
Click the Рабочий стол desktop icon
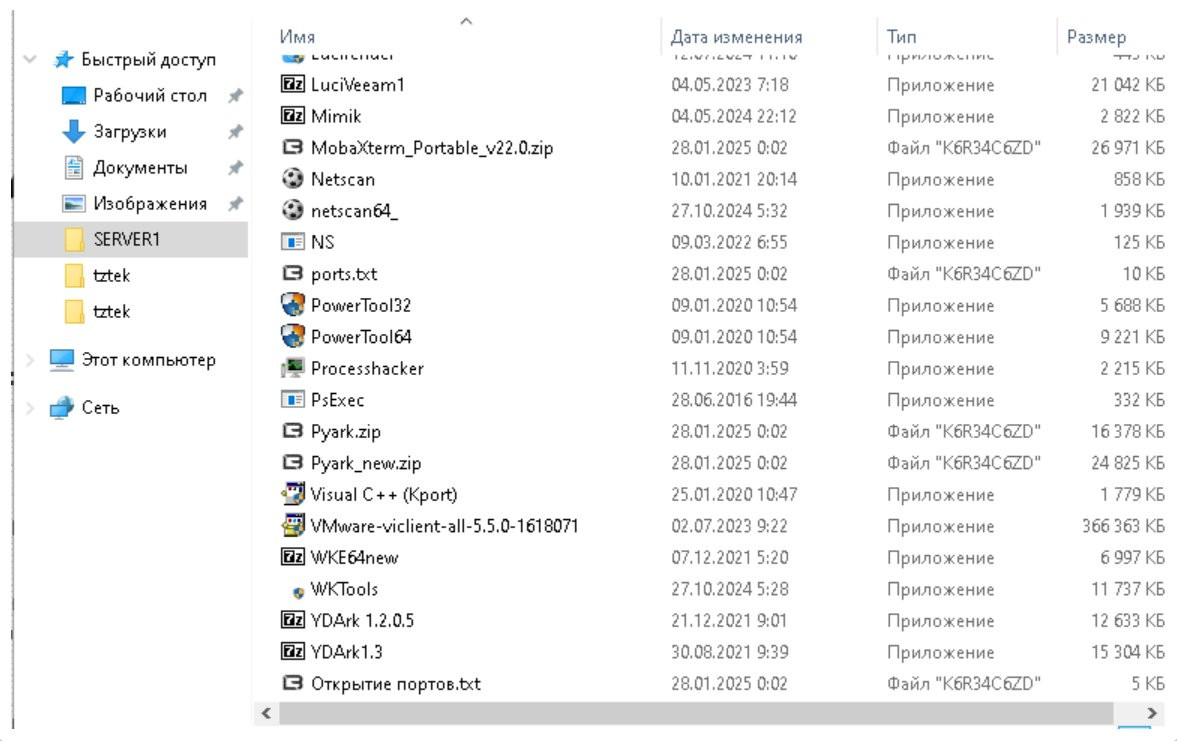tap(74, 95)
